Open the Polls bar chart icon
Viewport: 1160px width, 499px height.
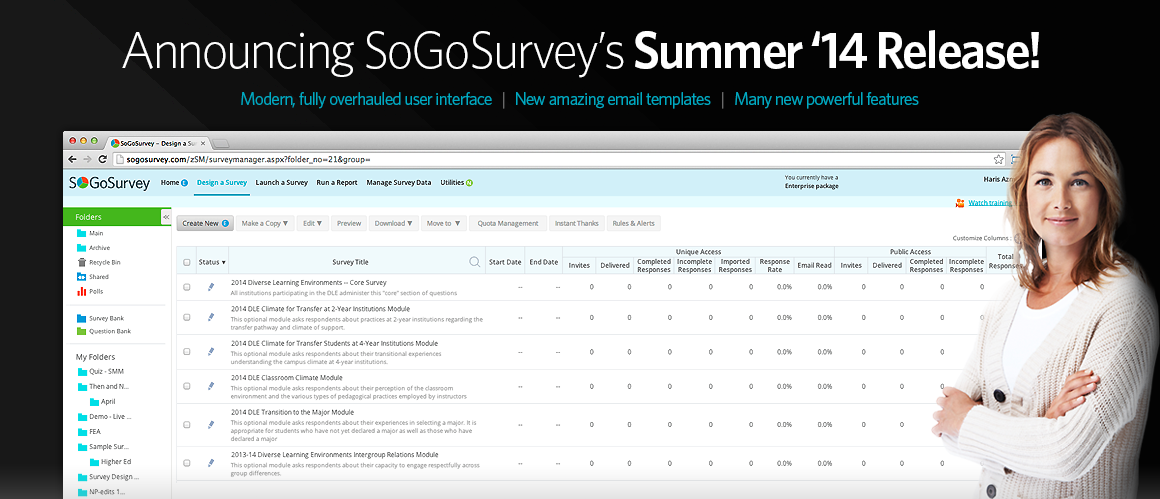[81, 291]
